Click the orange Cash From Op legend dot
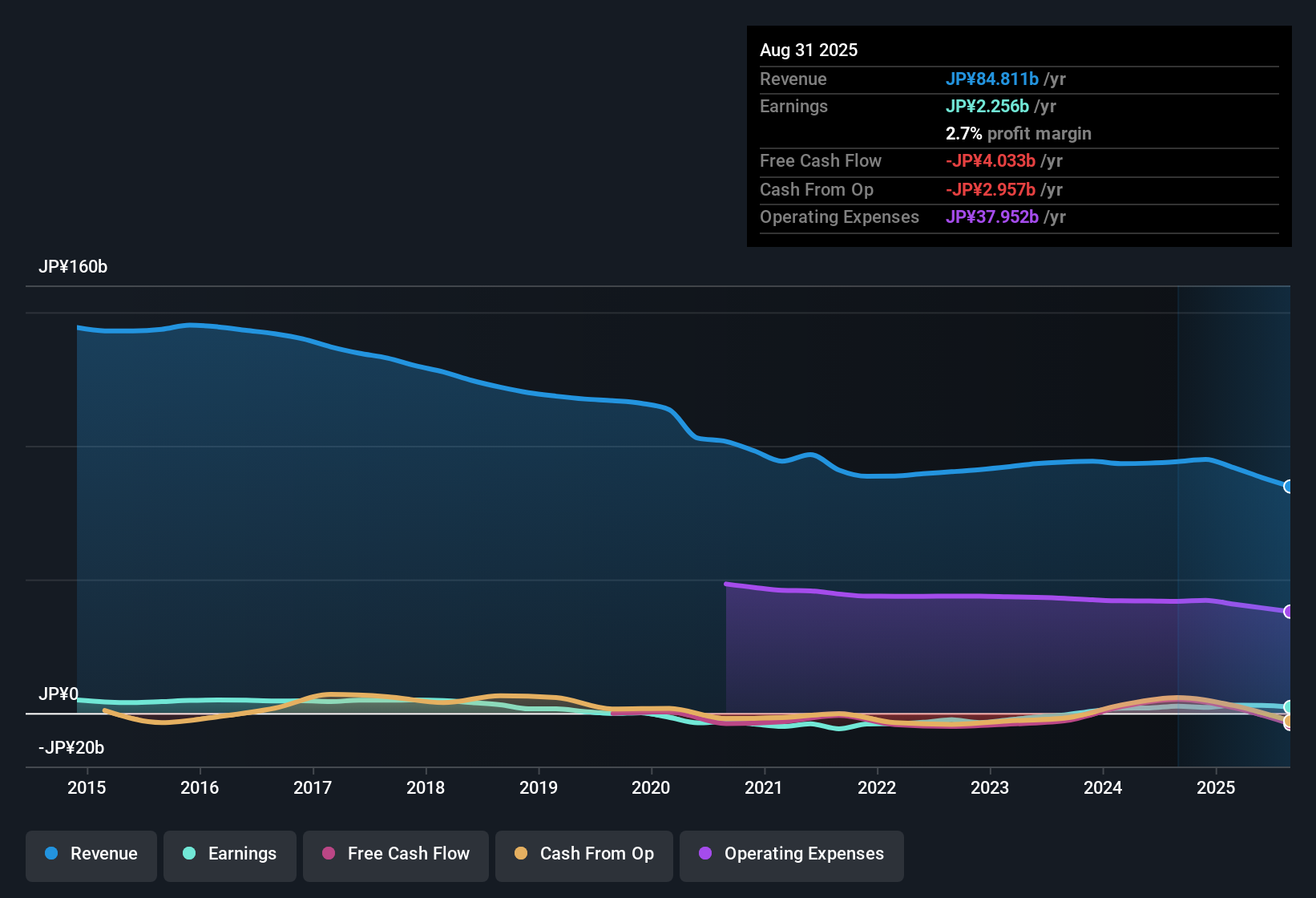This screenshot has width=1316, height=898. 520,854
